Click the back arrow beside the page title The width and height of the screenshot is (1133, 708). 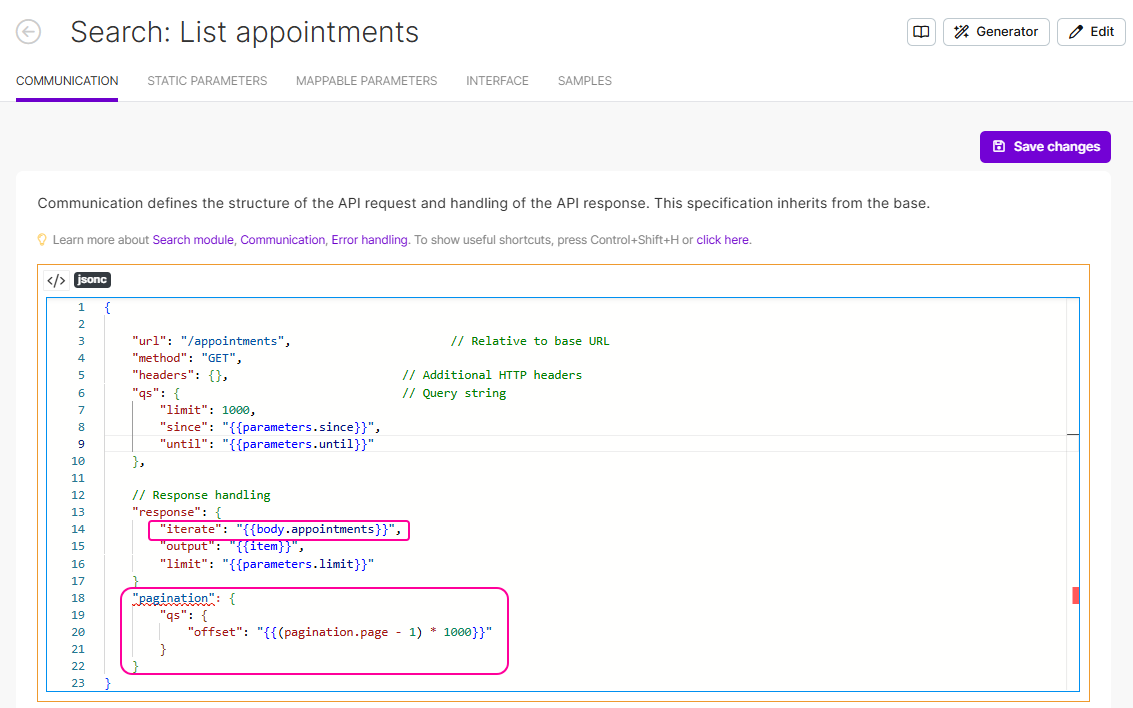pos(28,32)
